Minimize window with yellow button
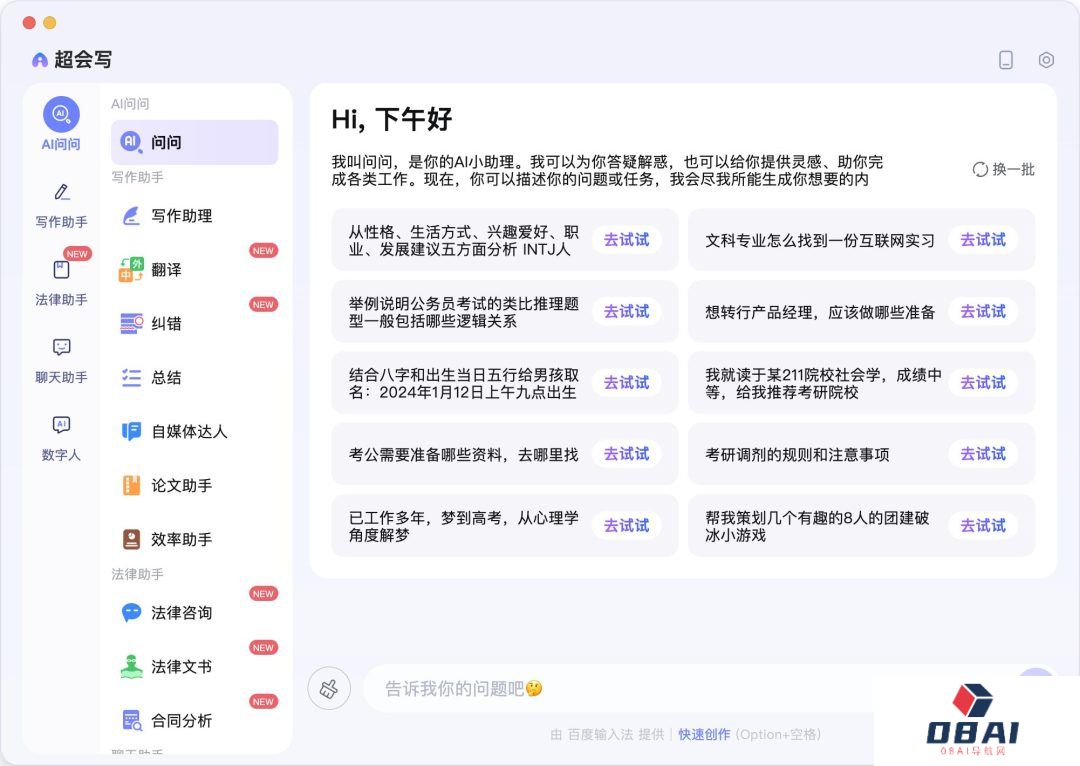 [50, 23]
